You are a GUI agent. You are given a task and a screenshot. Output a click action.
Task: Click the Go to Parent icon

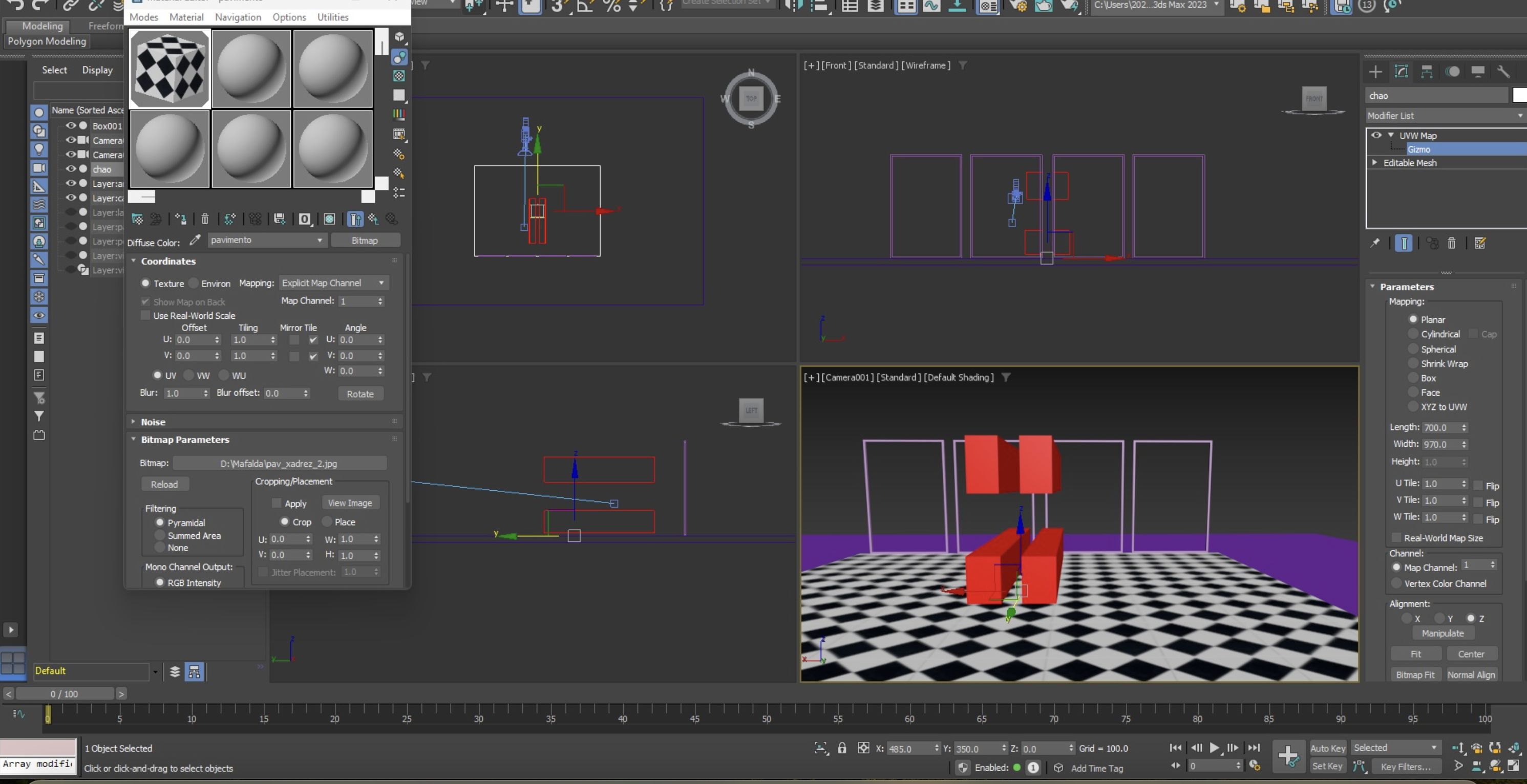click(x=373, y=219)
